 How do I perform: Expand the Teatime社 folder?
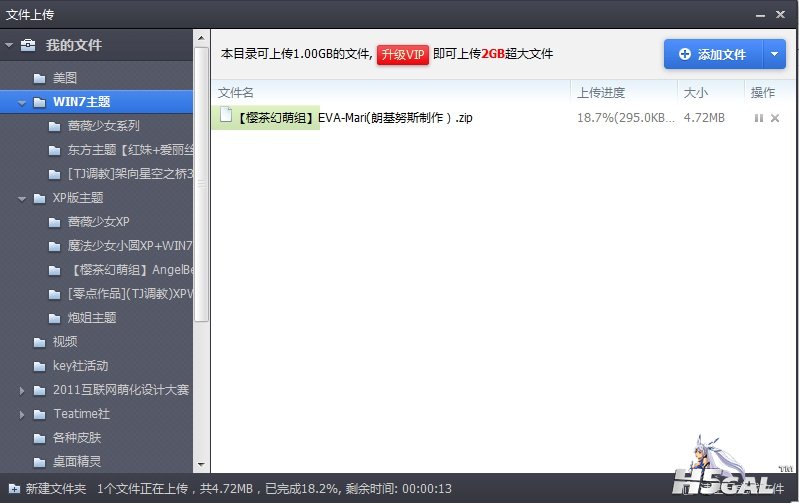[22, 414]
